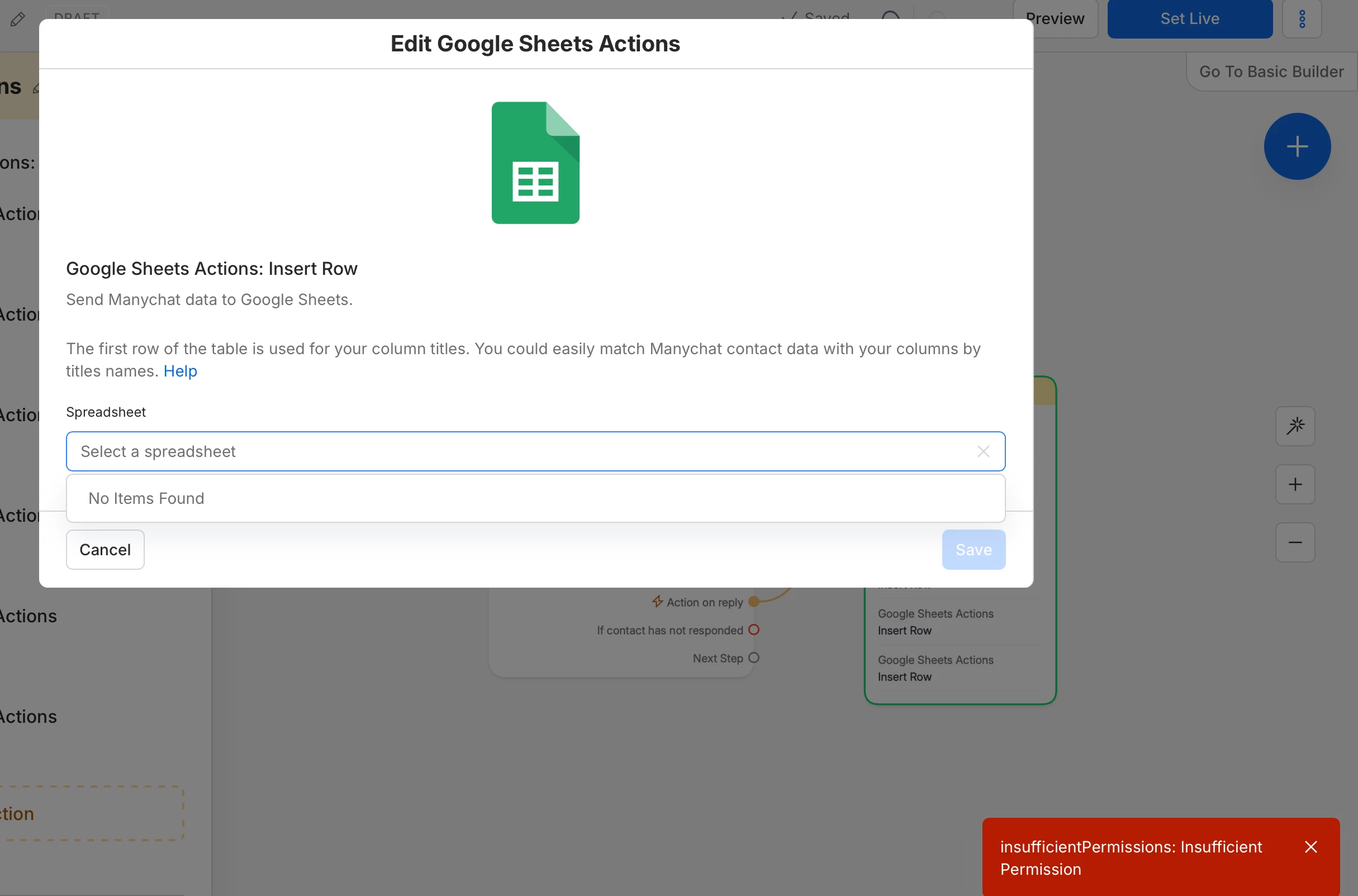The height and width of the screenshot is (896, 1358).
Task: Click the blue round plus button
Action: tap(1297, 146)
